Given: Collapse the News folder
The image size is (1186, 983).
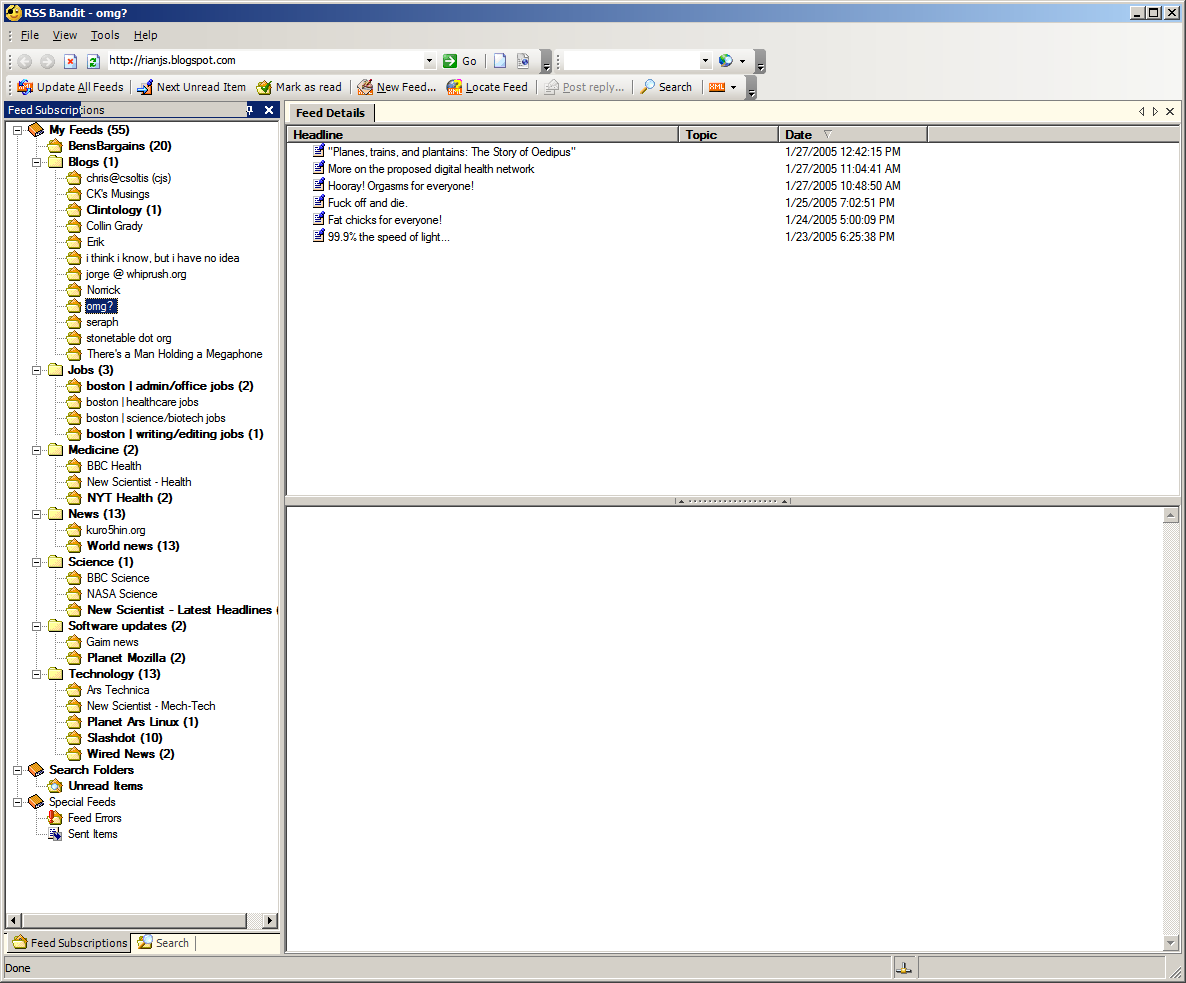Looking at the screenshot, I should click(36, 514).
